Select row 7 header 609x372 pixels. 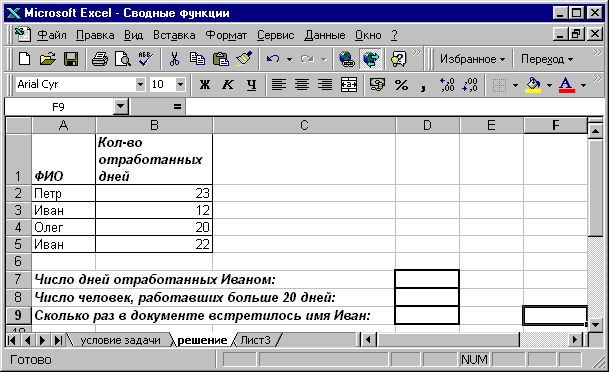18,279
